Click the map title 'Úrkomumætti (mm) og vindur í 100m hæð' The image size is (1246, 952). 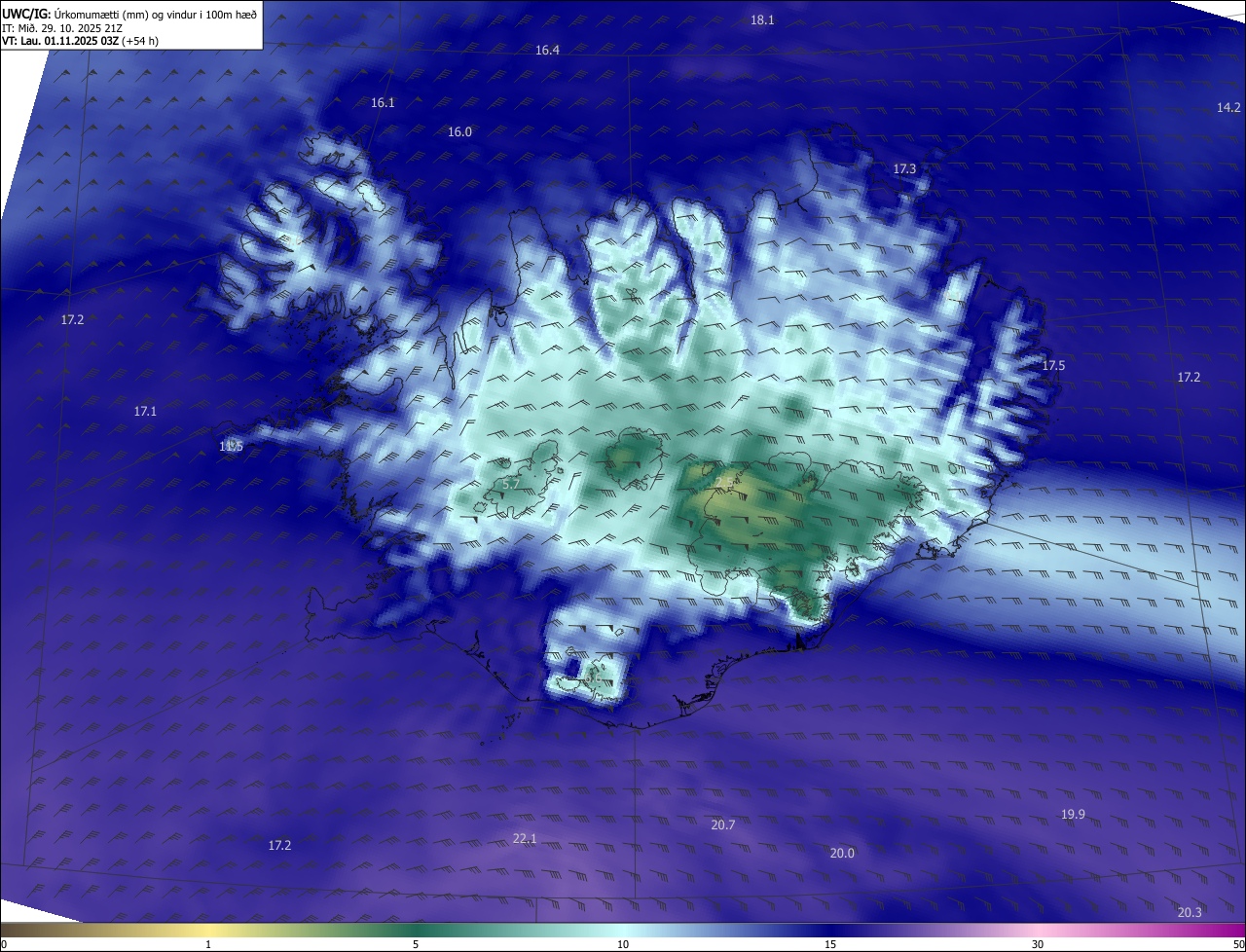coord(156,15)
